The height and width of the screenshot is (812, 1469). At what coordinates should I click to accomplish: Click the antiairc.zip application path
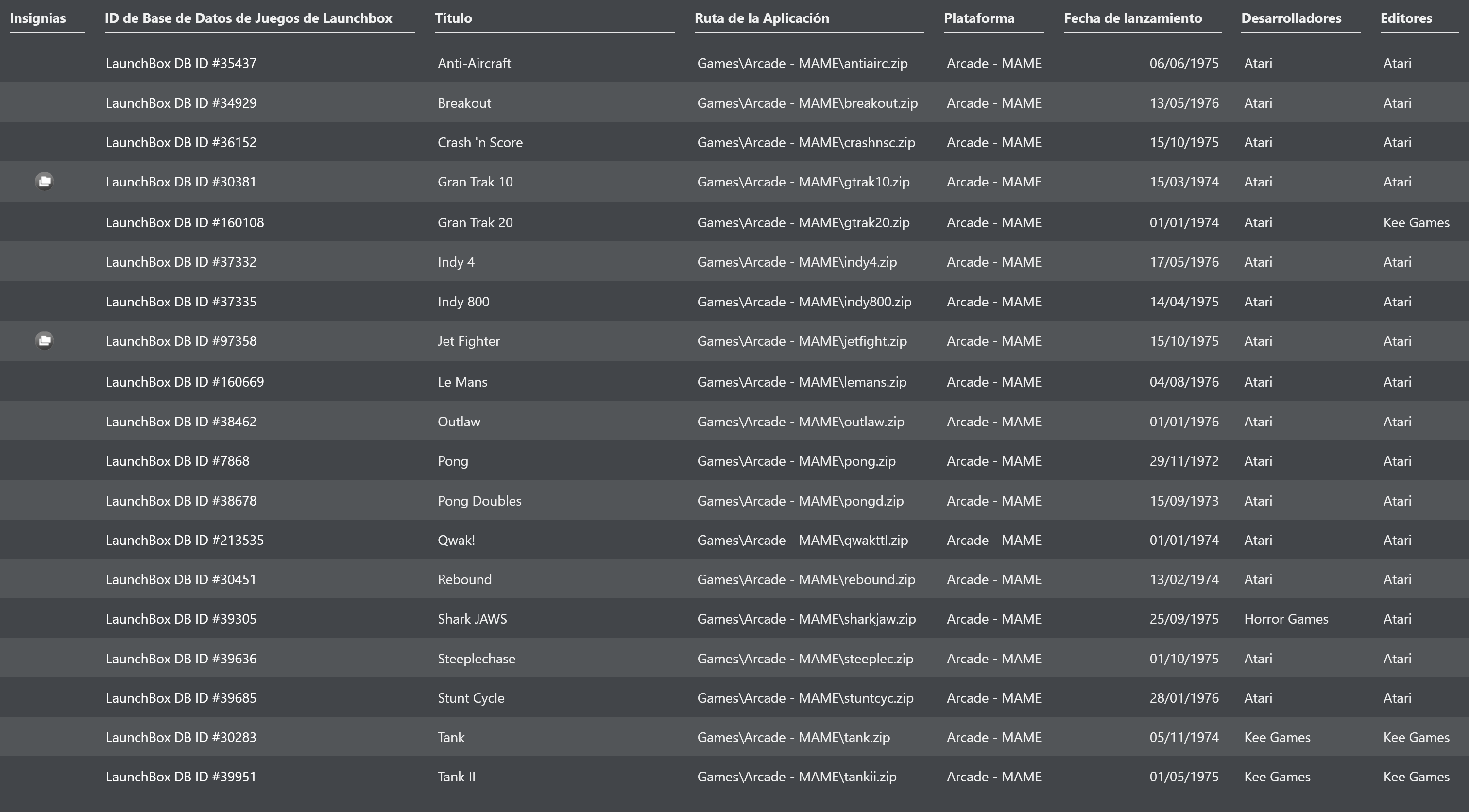(803, 63)
